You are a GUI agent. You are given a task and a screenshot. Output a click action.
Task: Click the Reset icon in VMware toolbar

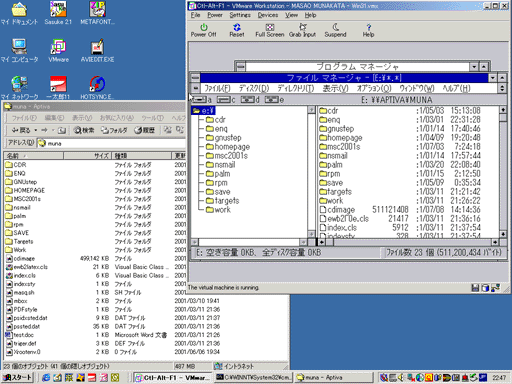pyautogui.click(x=237, y=30)
